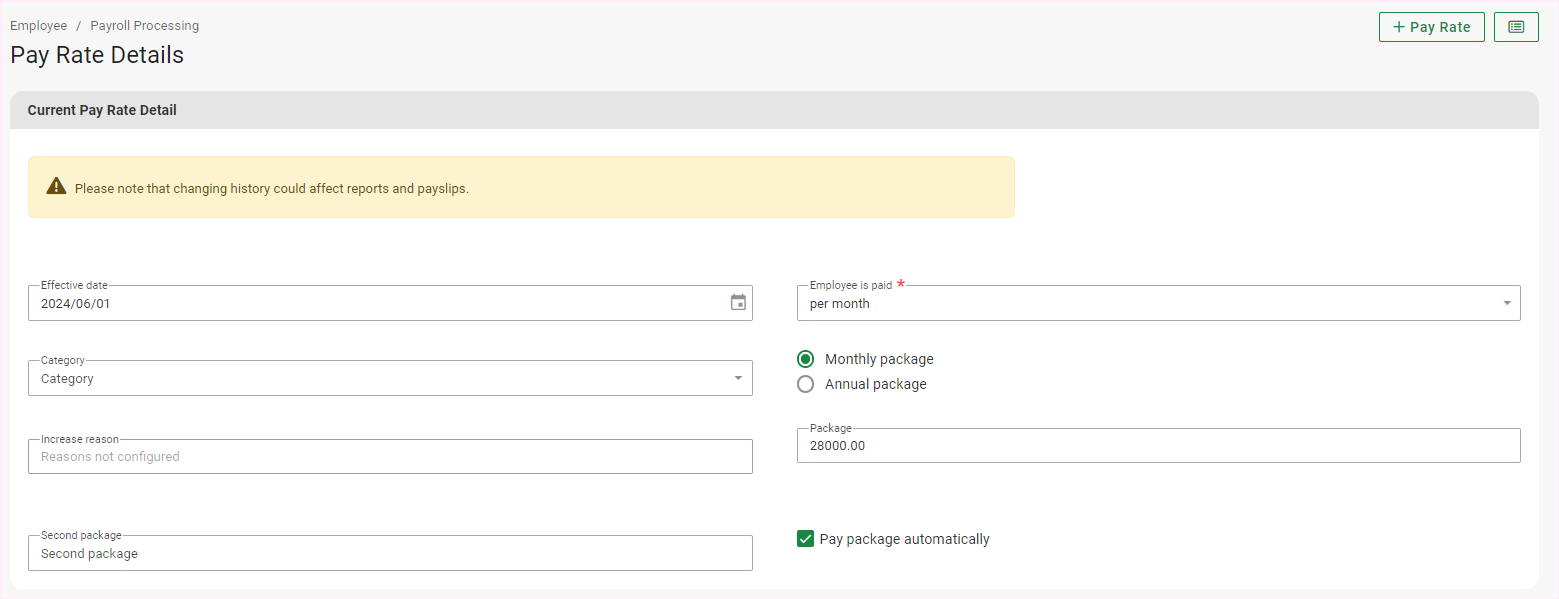Click the list view icon button
This screenshot has height=599, width=1559.
[x=1516, y=27]
